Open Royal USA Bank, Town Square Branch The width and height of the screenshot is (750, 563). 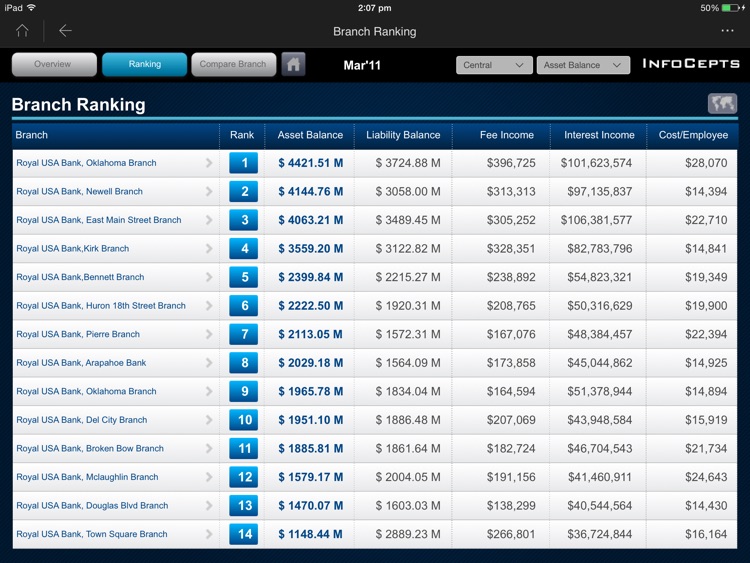coord(92,534)
